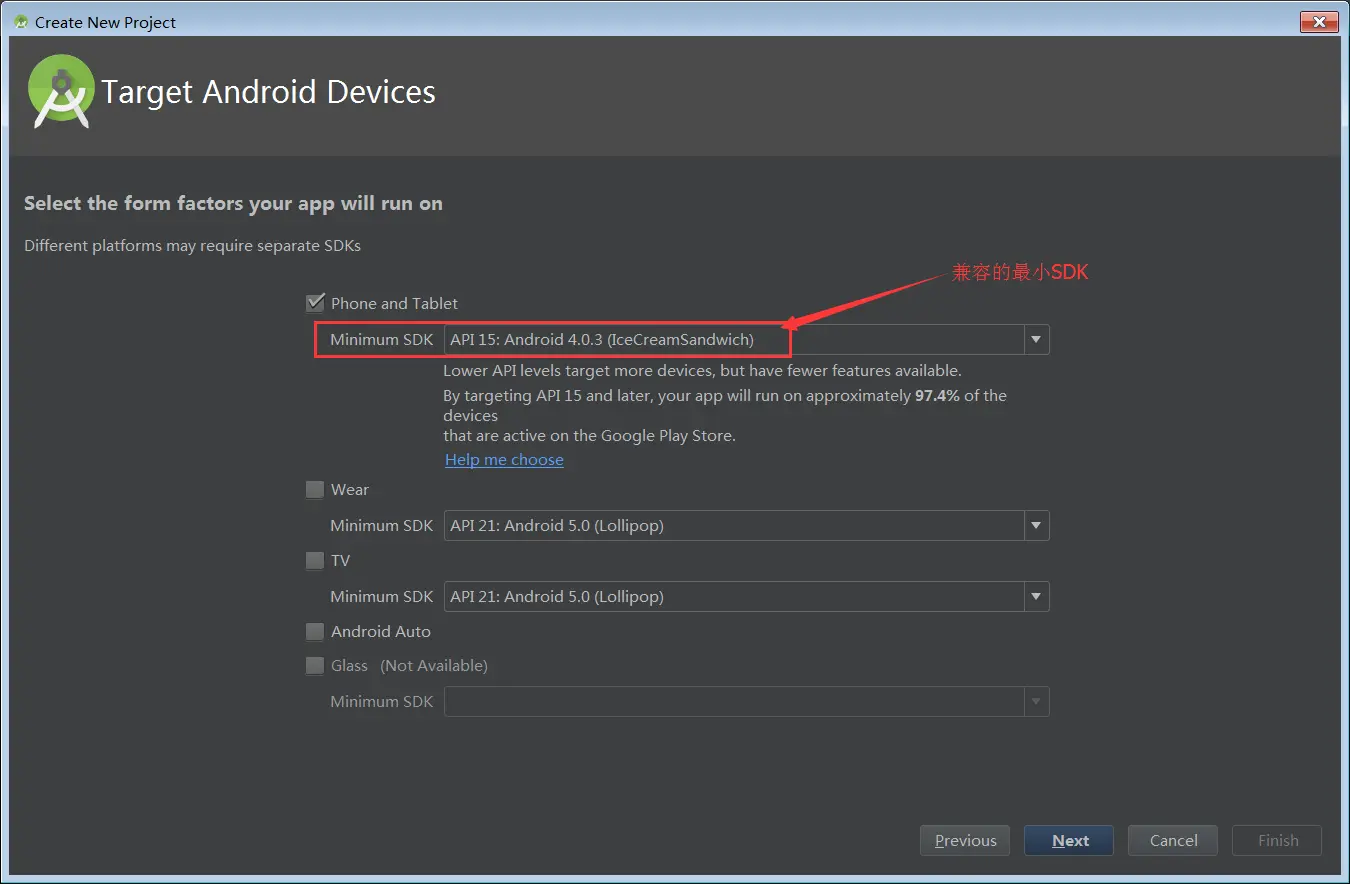
Task: Click the Android Studio logo icon
Action: pyautogui.click(x=62, y=91)
